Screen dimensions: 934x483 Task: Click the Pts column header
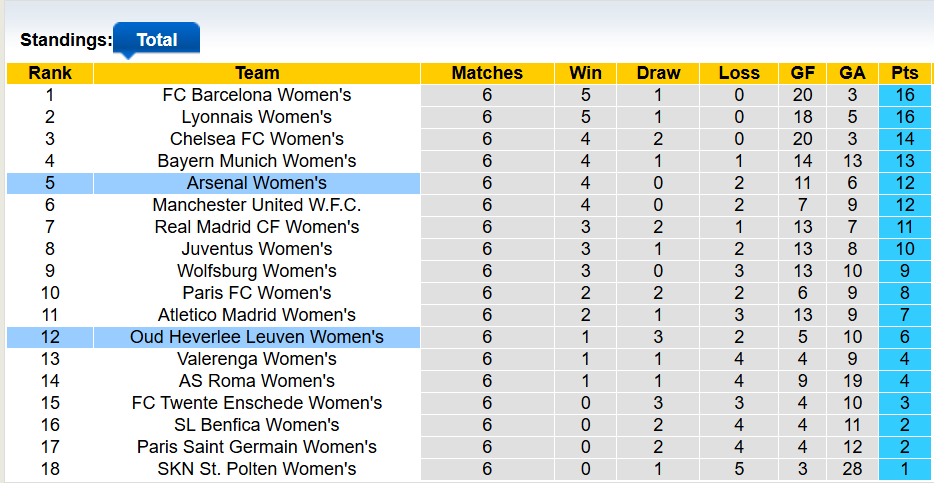pyautogui.click(x=904, y=73)
